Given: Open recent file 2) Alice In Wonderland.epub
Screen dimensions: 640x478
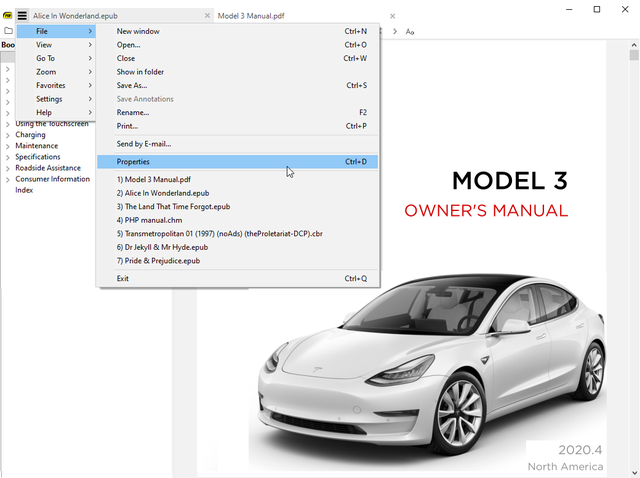Looking at the screenshot, I should click(x=238, y=193).
